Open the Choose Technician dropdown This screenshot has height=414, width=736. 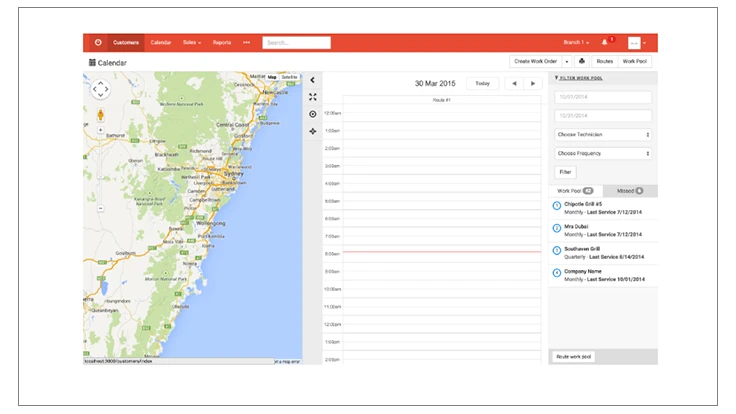pyautogui.click(x=603, y=134)
